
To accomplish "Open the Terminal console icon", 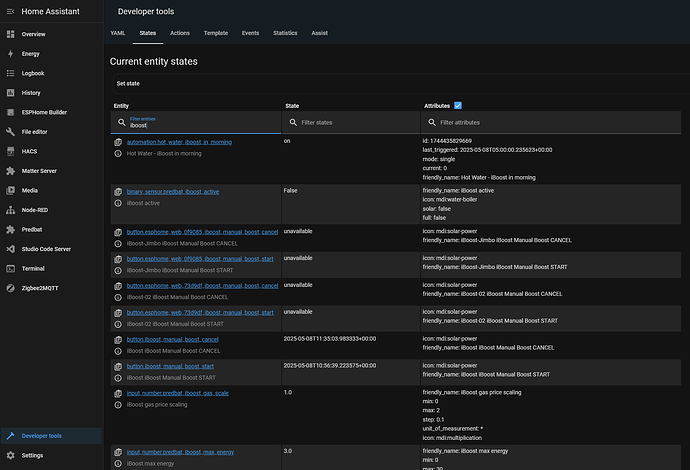I will tap(11, 268).
